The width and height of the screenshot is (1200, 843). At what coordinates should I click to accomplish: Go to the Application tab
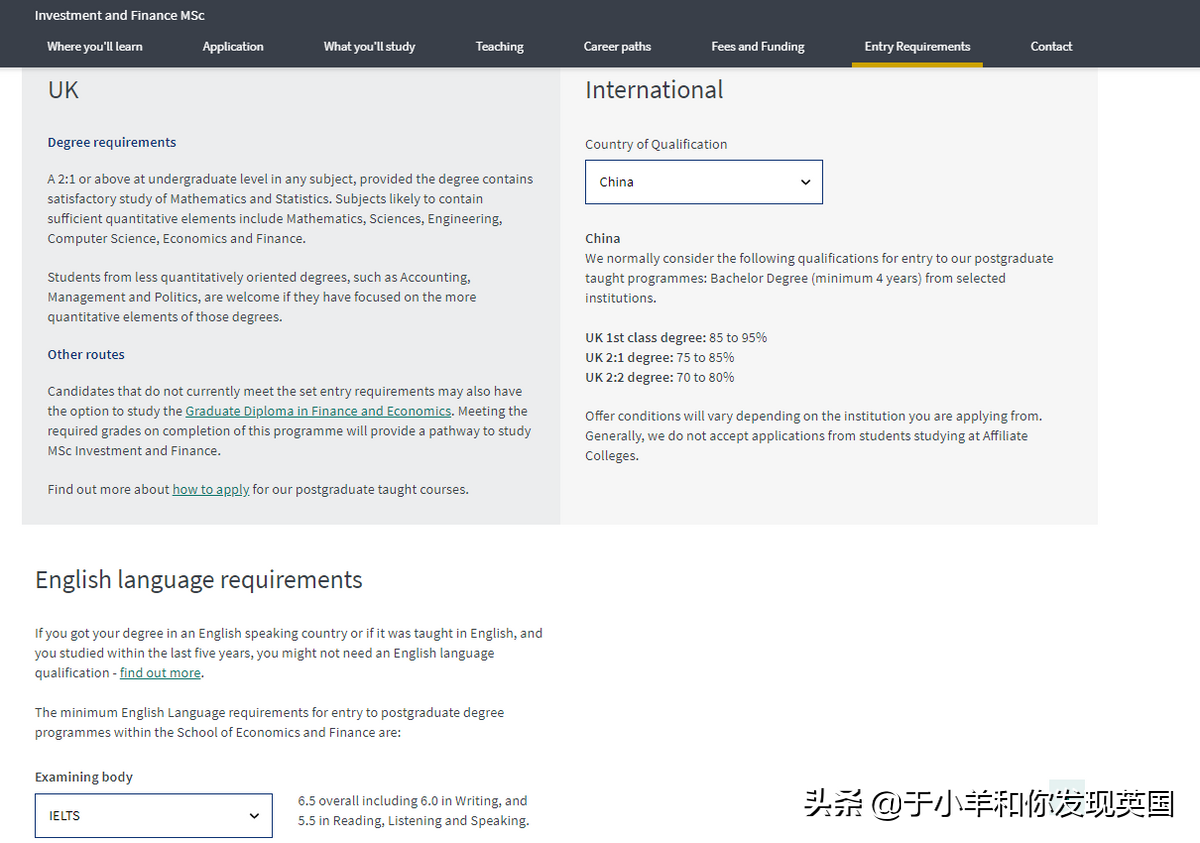233,46
